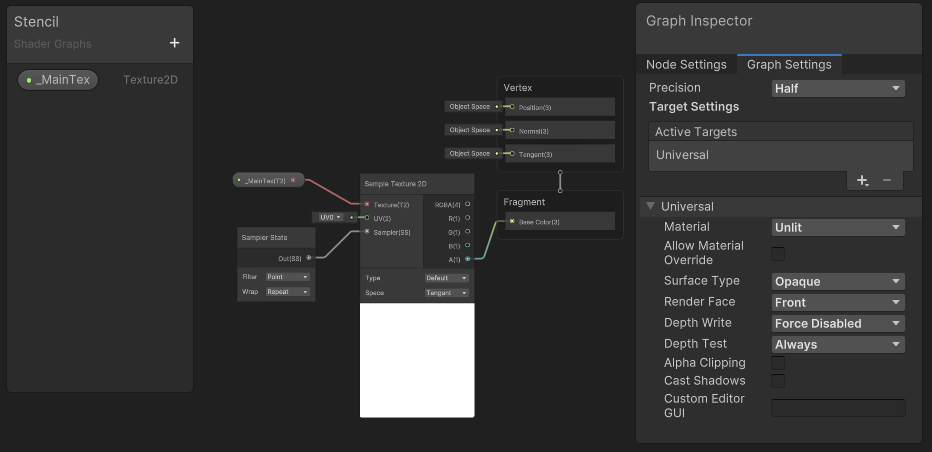Open the Space dropdown set to Tangent
Image resolution: width=932 pixels, height=452 pixels.
coord(446,293)
